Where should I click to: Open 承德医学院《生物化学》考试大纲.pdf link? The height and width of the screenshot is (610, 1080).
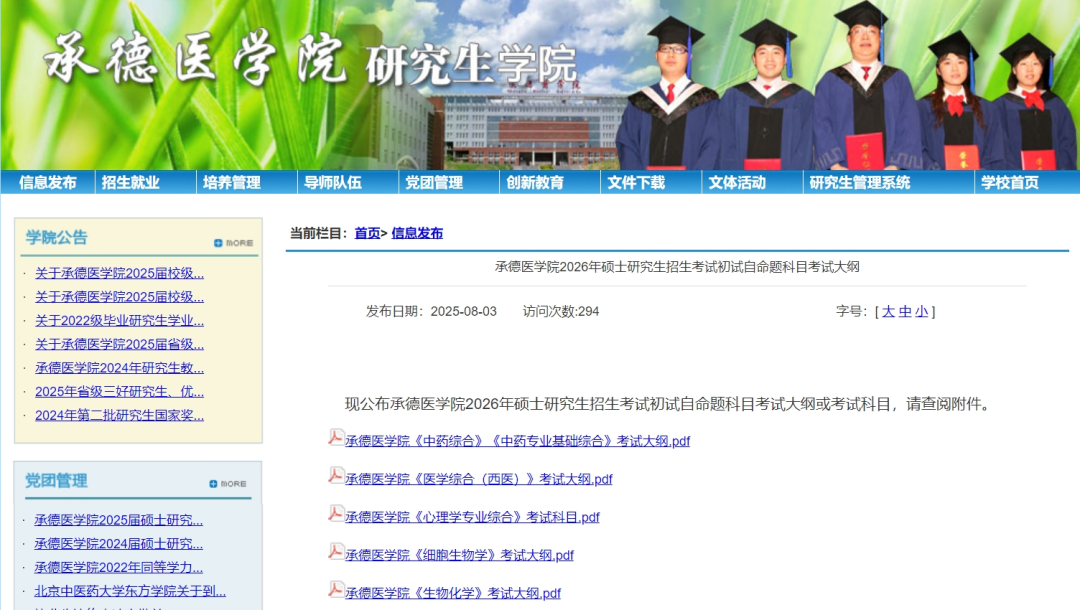[x=453, y=593]
